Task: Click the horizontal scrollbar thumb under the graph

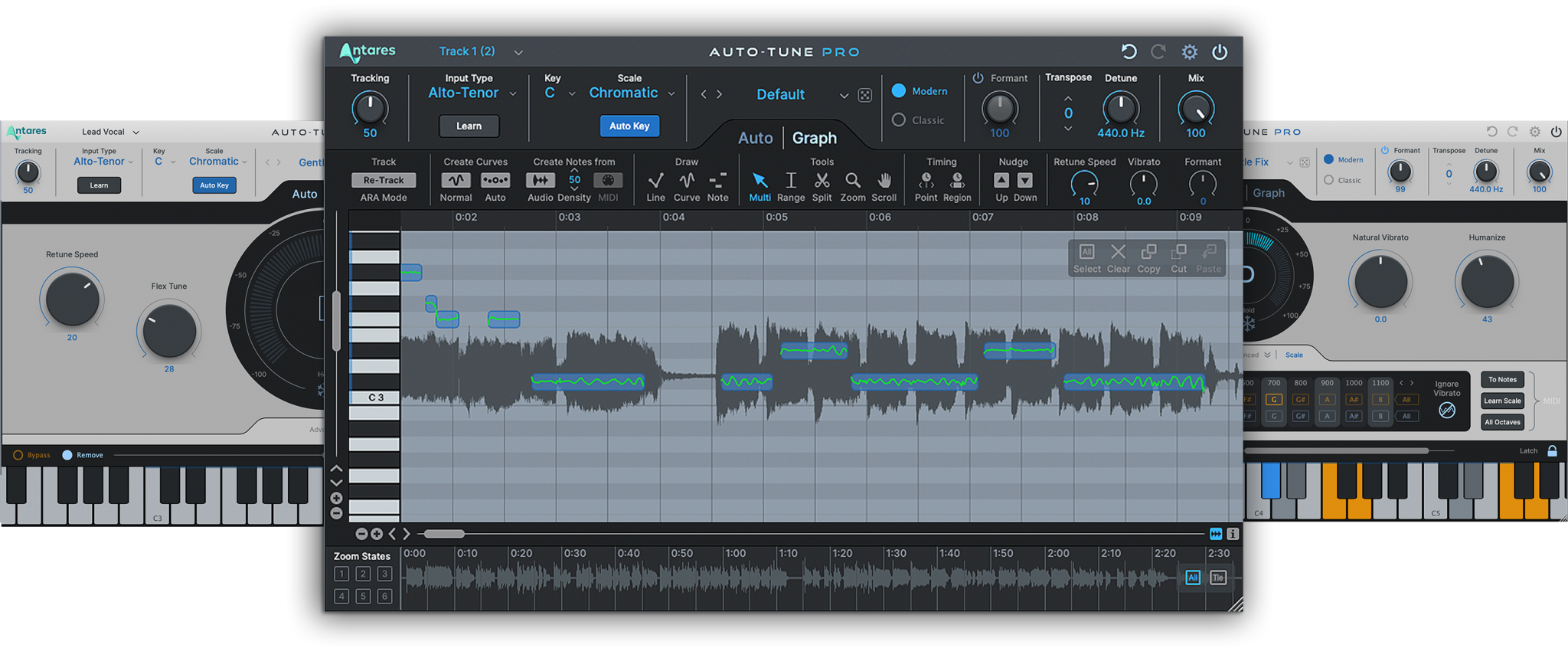Action: pos(444,534)
